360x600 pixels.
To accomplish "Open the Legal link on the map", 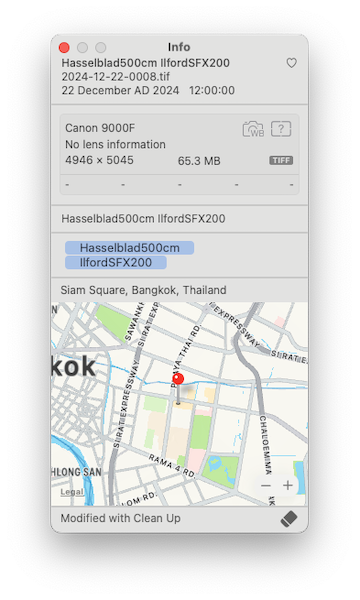I will tap(72, 492).
